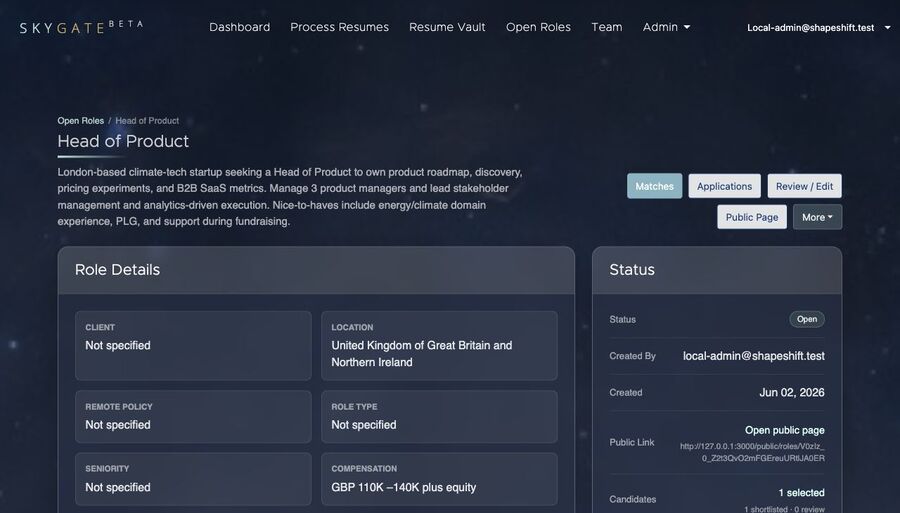Viewport: 900px width, 513px height.
Task: Click the Jun 02, 2026 created date
Action: tap(792, 392)
